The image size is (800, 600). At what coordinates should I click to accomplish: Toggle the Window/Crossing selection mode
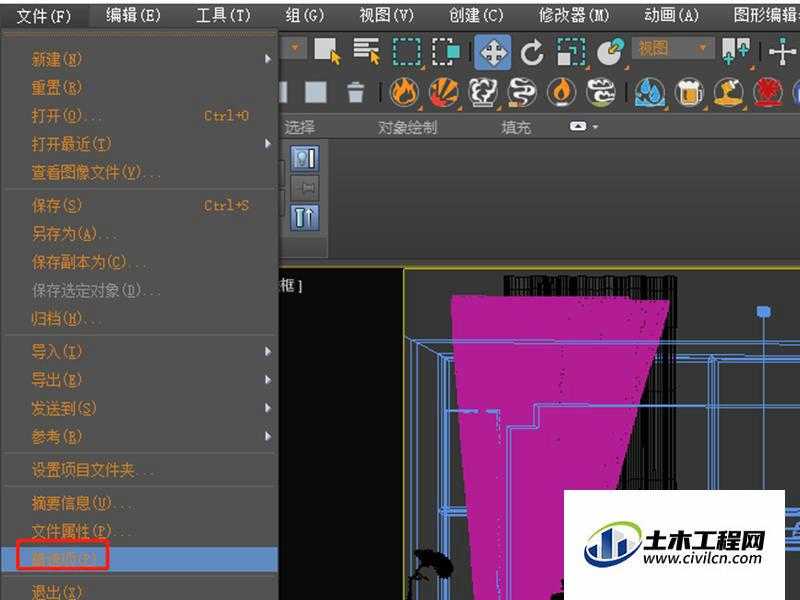click(445, 52)
